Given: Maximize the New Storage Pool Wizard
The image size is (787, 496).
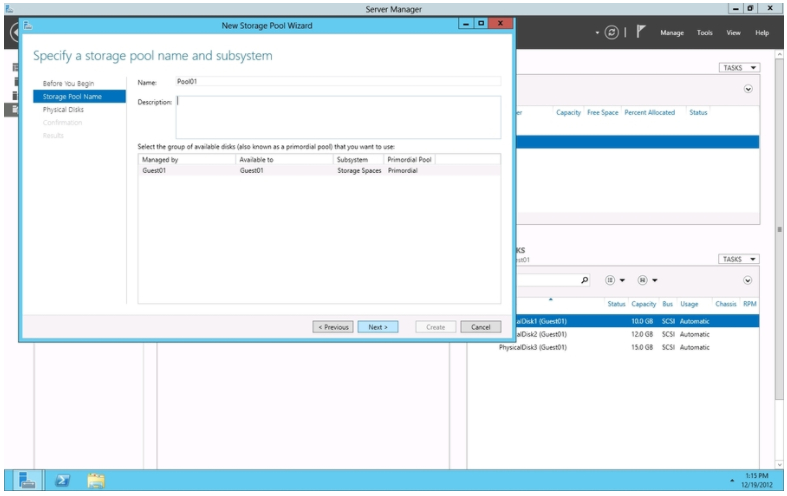Looking at the screenshot, I should pyautogui.click(x=481, y=24).
